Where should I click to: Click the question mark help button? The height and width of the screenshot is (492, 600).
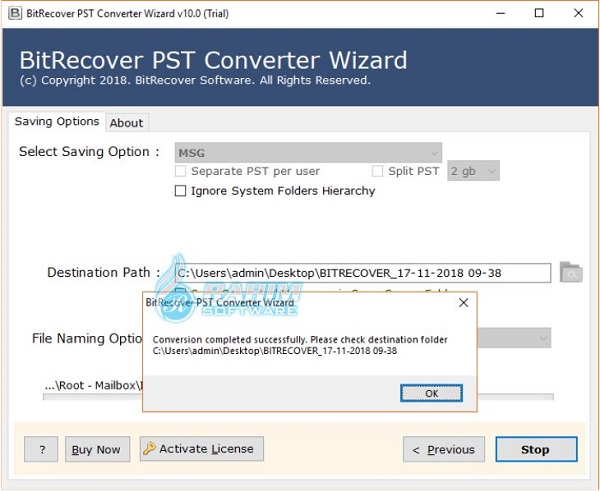point(41,449)
